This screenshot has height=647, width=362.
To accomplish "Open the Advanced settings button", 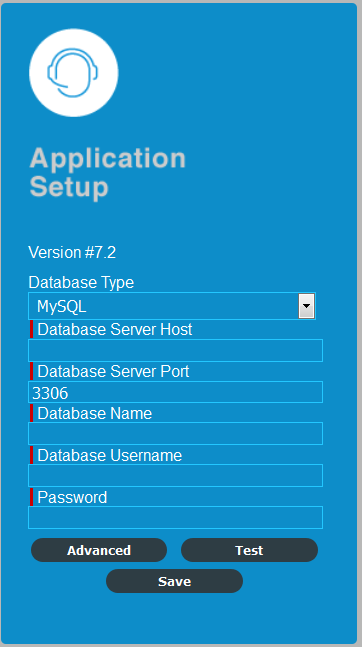I will 99,550.
